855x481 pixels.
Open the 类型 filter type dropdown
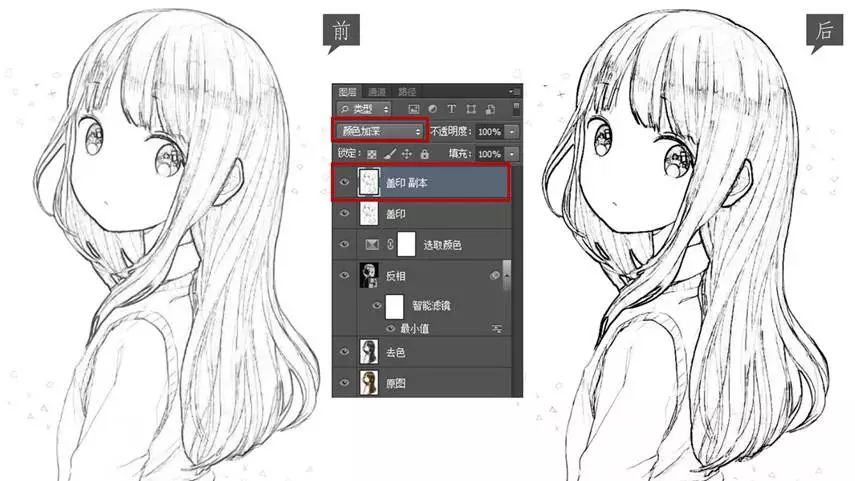(x=365, y=108)
